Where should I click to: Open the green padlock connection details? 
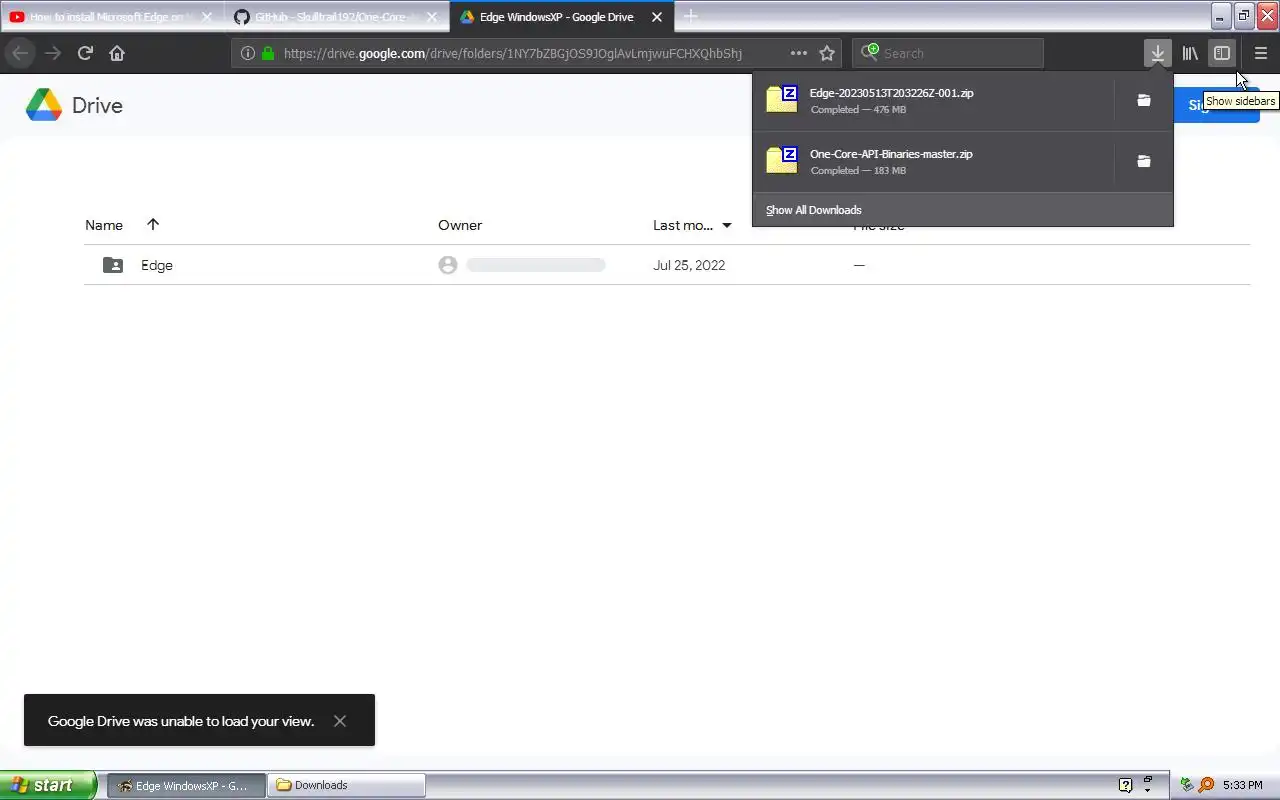[x=268, y=53]
